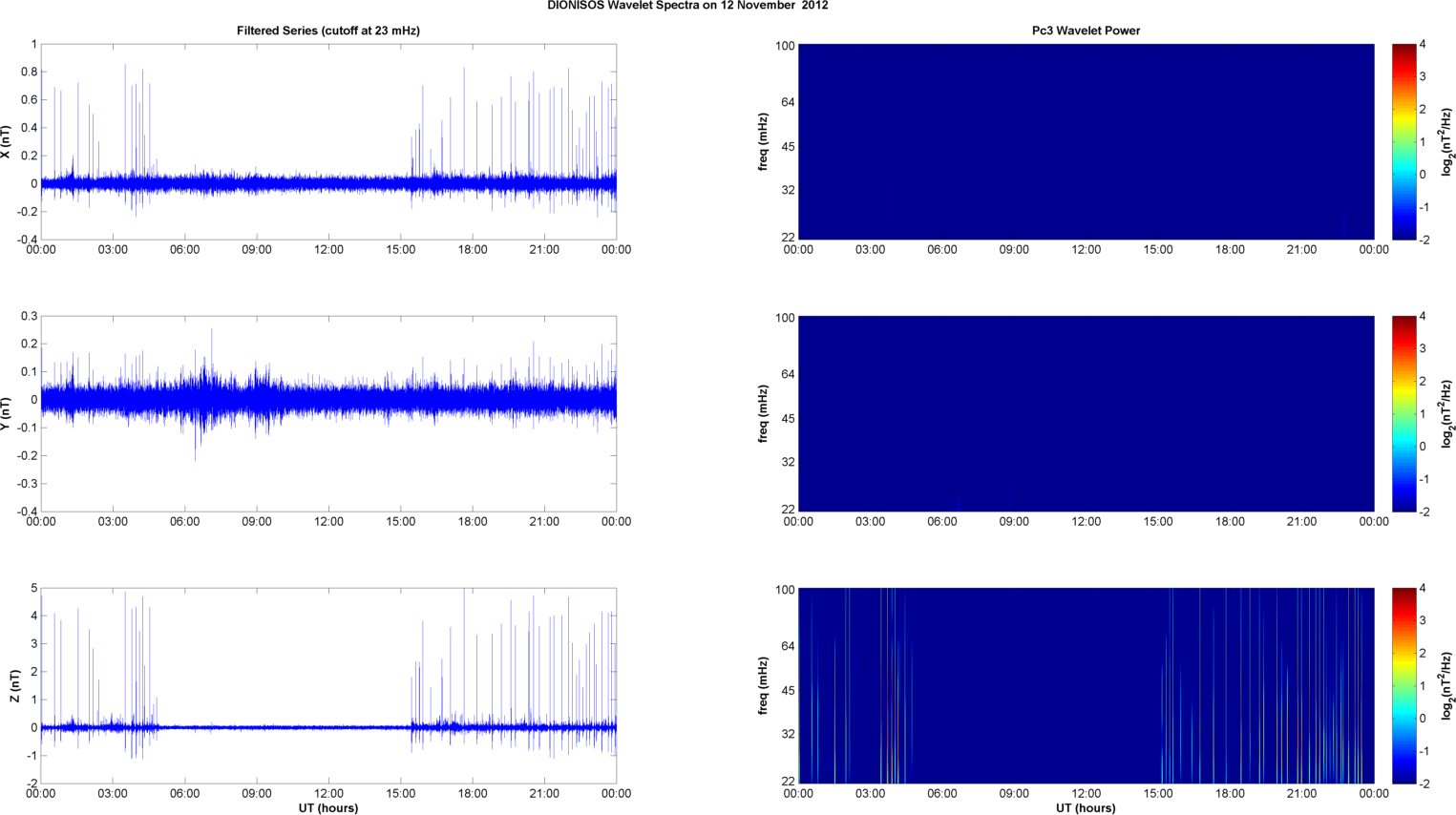Click the bottom spectrogram with vertical power streaks
Viewport: 1456px width, 815px height.
(1086, 686)
